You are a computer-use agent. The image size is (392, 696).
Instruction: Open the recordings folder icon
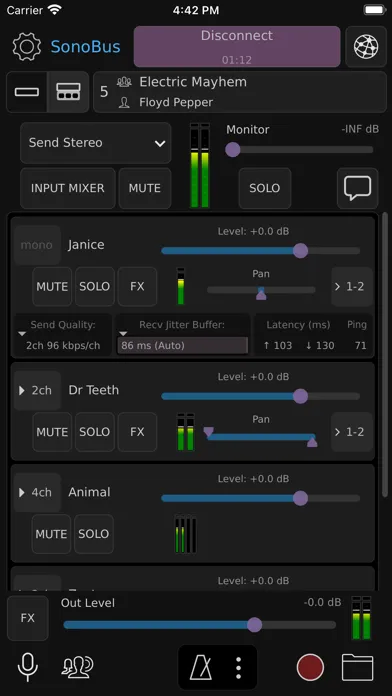357,667
